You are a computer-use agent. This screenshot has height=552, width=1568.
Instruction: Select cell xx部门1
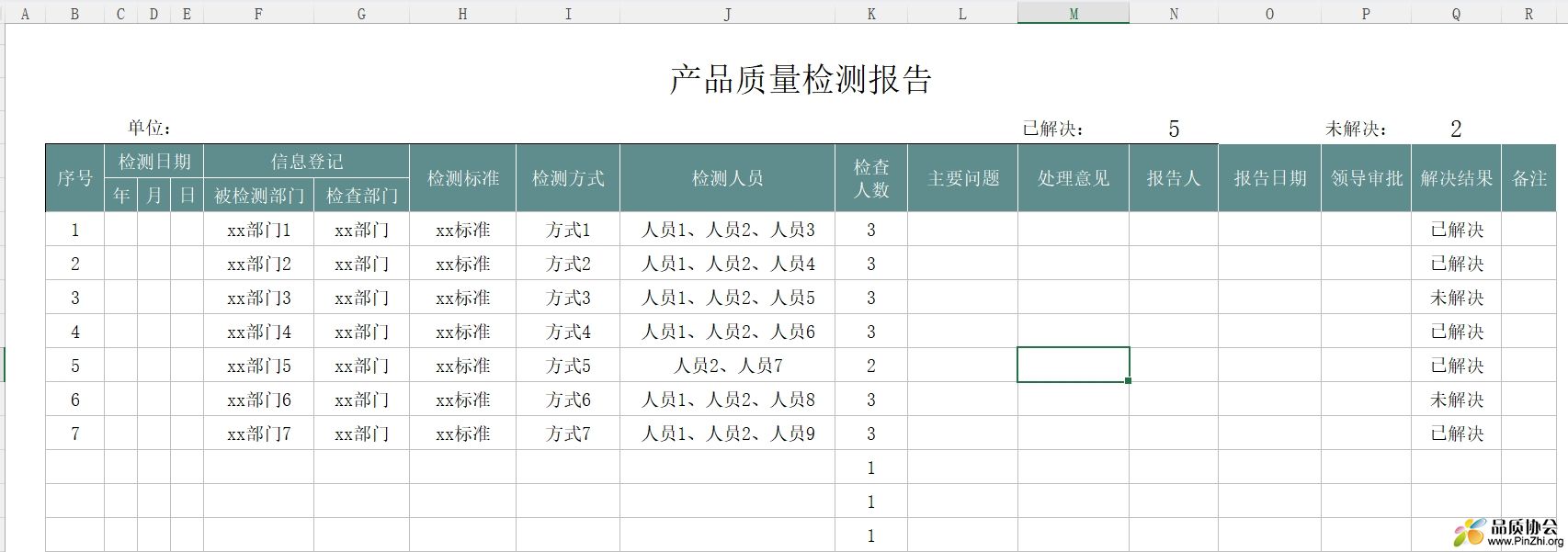pyautogui.click(x=258, y=230)
